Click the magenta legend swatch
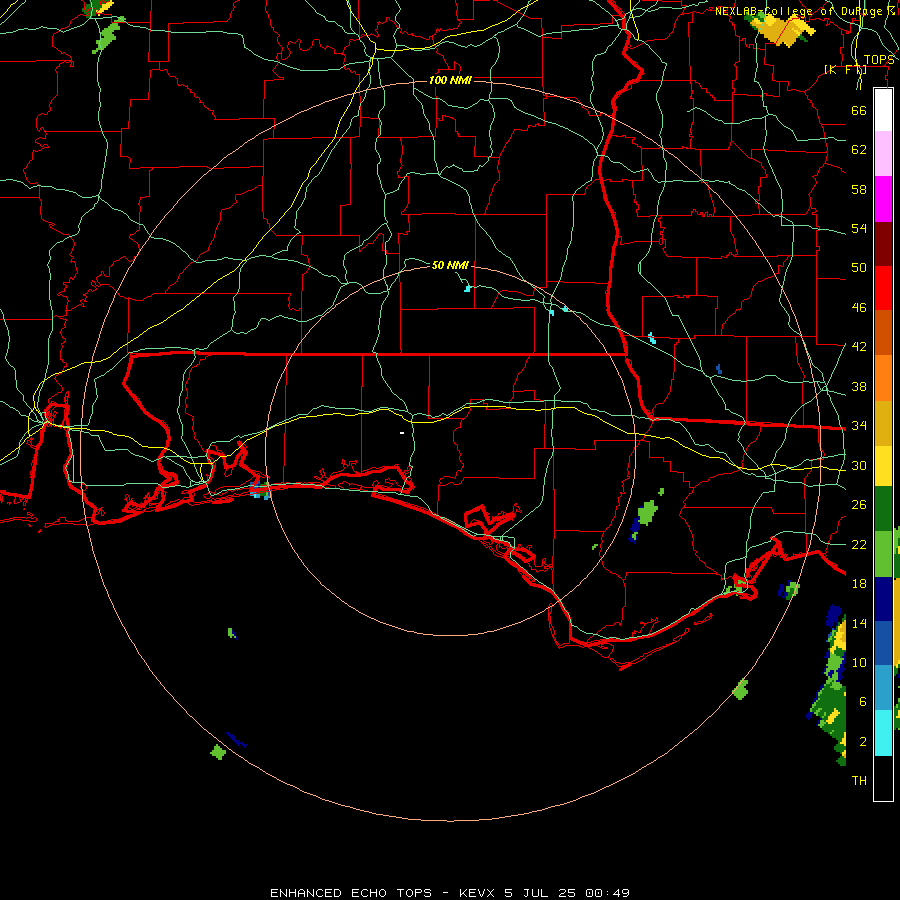900x900 pixels. [883, 199]
